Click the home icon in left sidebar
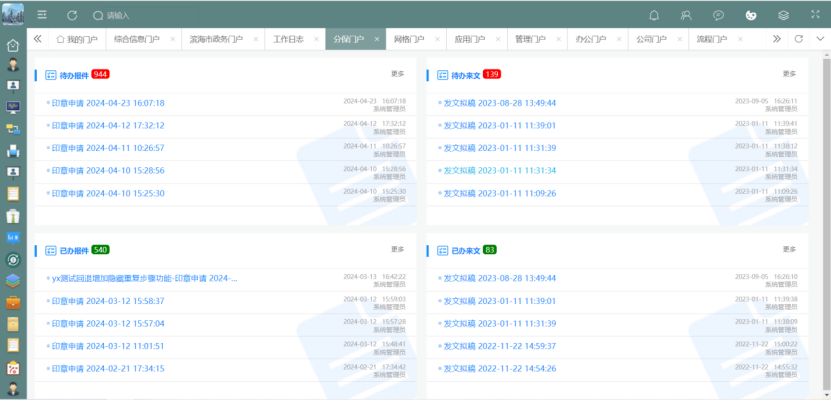 13,45
